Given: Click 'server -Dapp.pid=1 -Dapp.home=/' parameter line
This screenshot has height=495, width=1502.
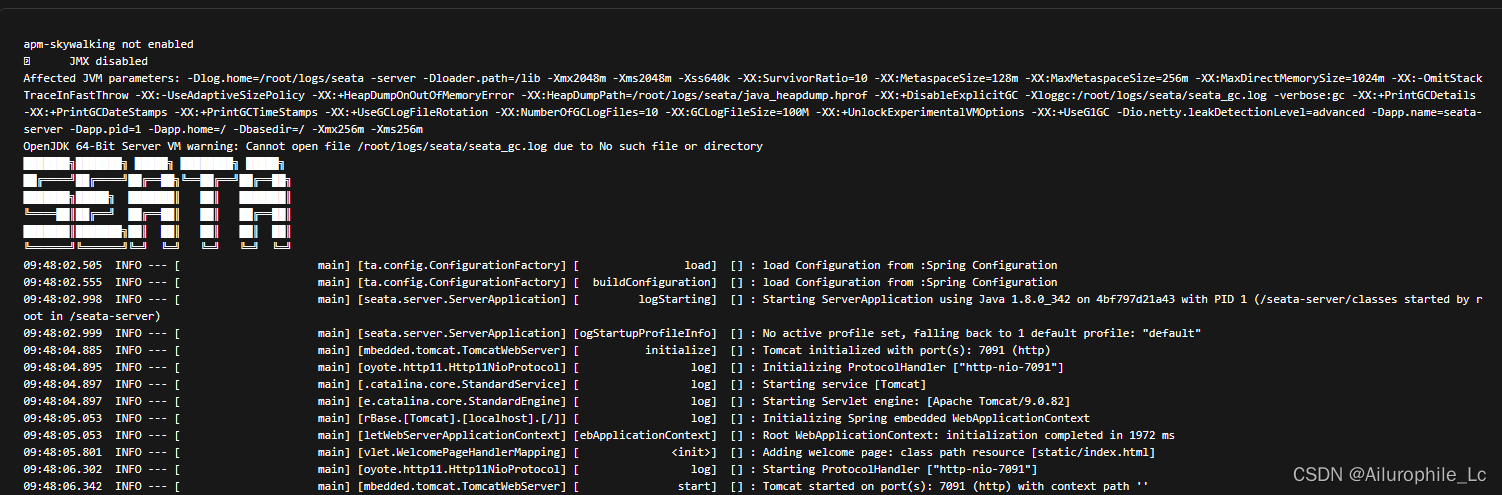Looking at the screenshot, I should (223, 130).
